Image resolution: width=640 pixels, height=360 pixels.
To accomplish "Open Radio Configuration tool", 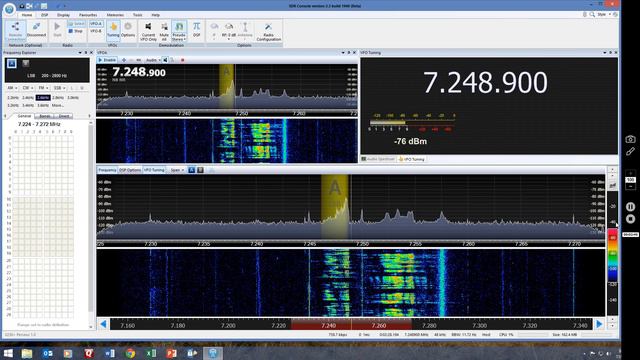I will pyautogui.click(x=269, y=31).
